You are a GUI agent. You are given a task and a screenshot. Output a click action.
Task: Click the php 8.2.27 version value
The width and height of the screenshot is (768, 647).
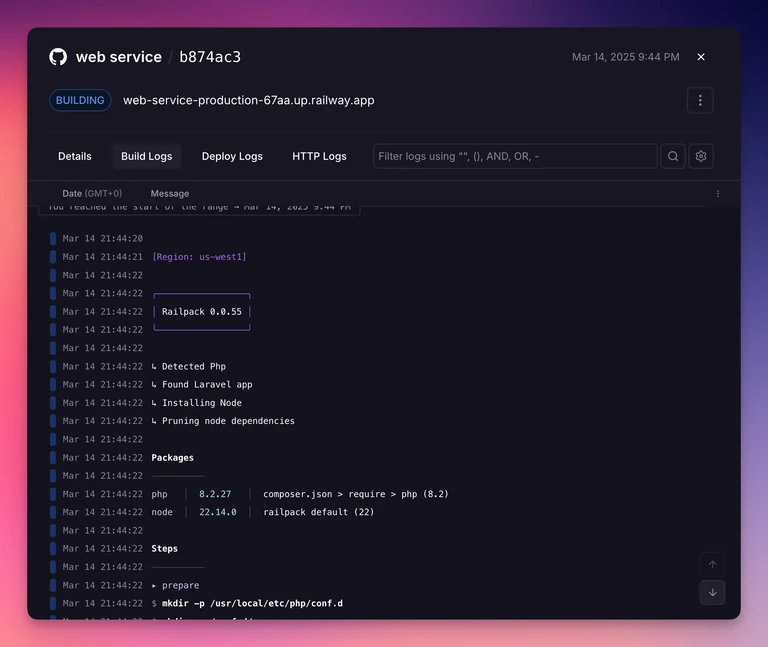tap(215, 494)
